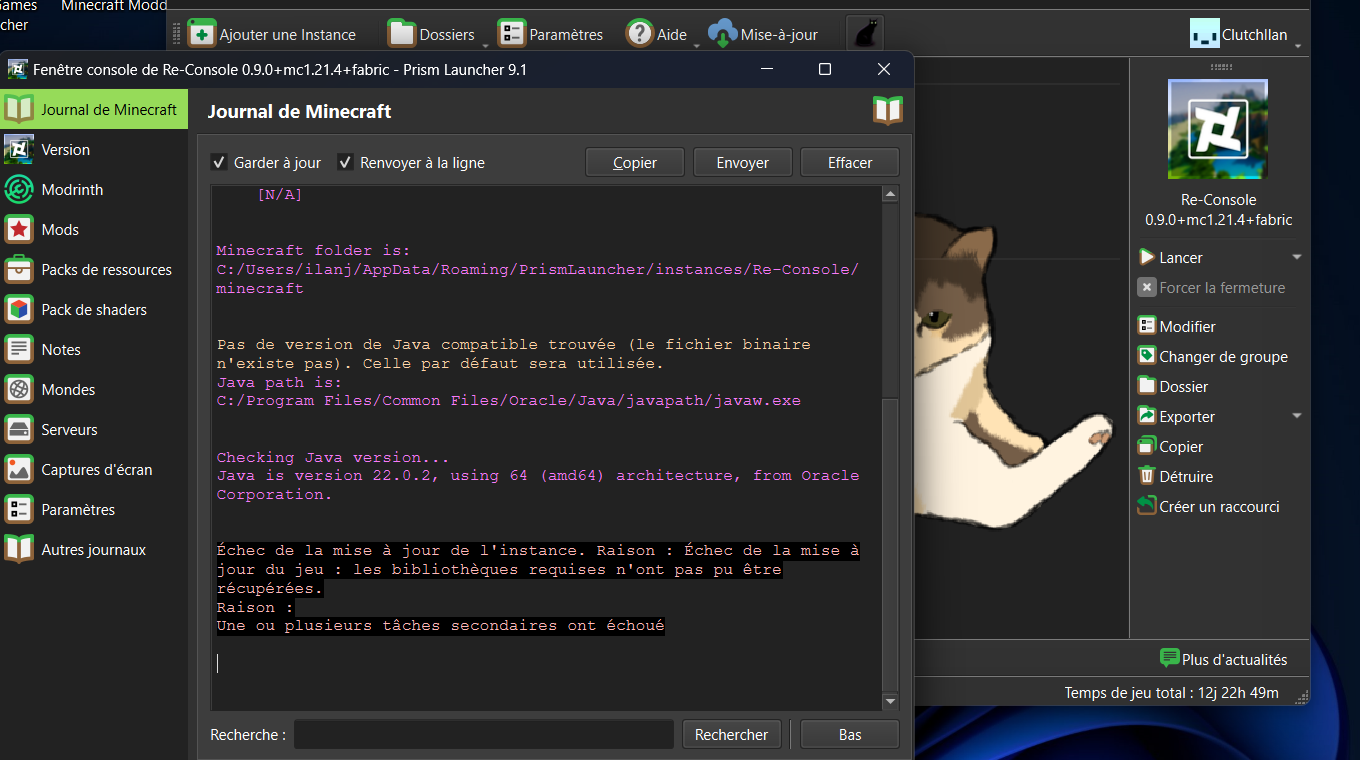Open the Captures d'écran picture icon
Viewport: 1360px width, 760px height.
point(19,470)
